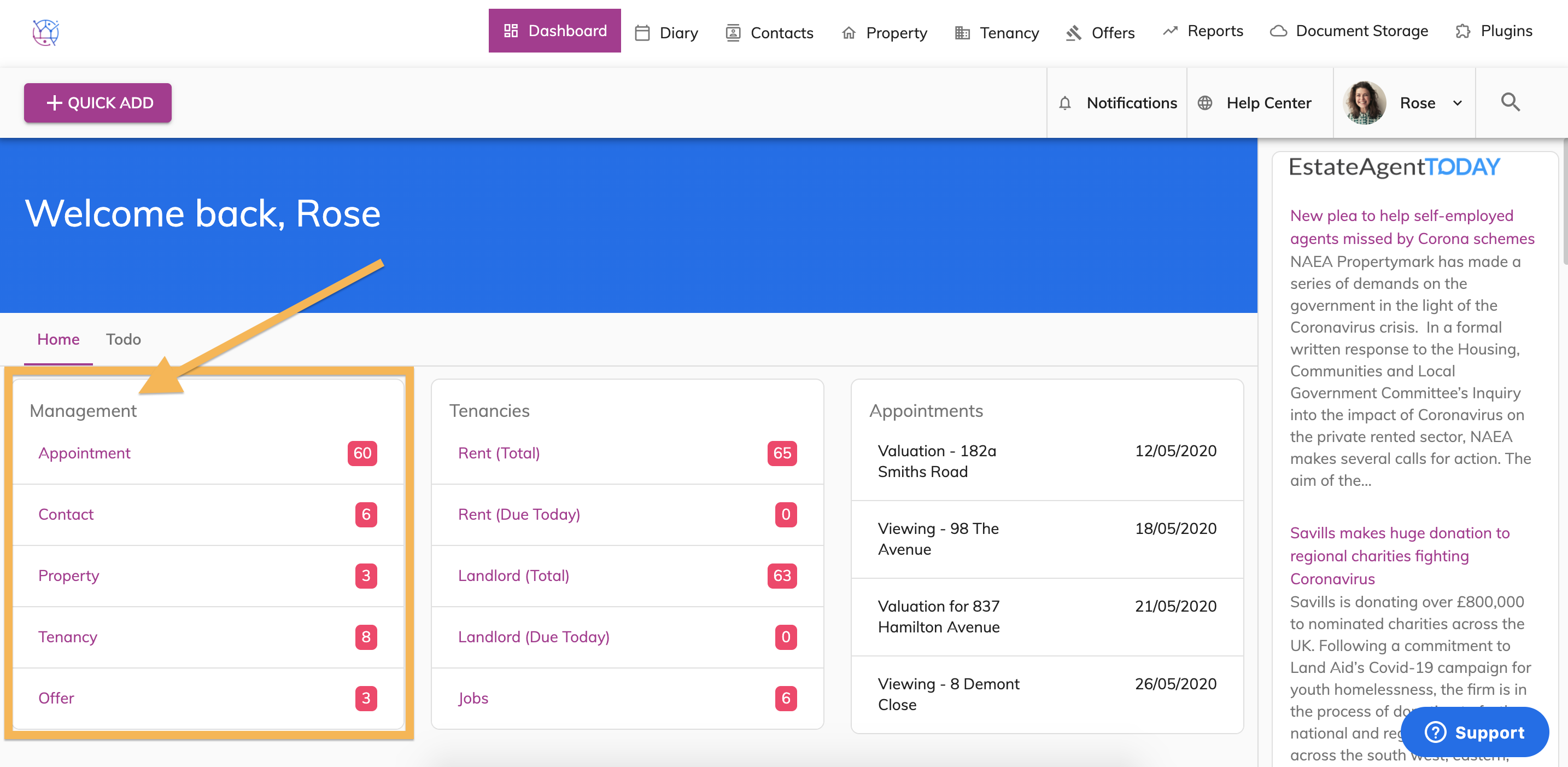
Task: Click the Diary calendar icon
Action: (641, 32)
